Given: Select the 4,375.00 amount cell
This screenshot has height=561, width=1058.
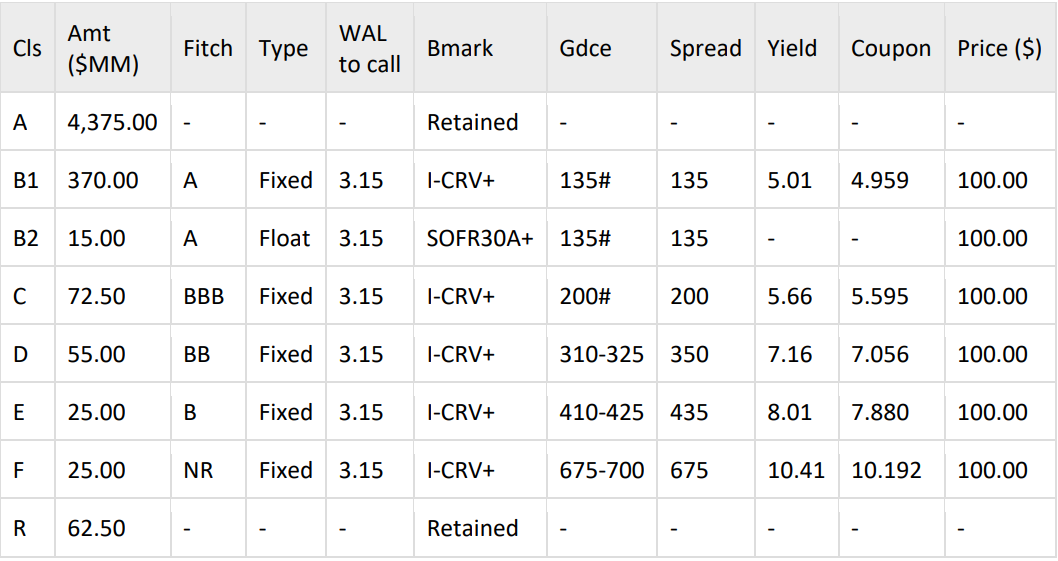Looking at the screenshot, I should (112, 123).
